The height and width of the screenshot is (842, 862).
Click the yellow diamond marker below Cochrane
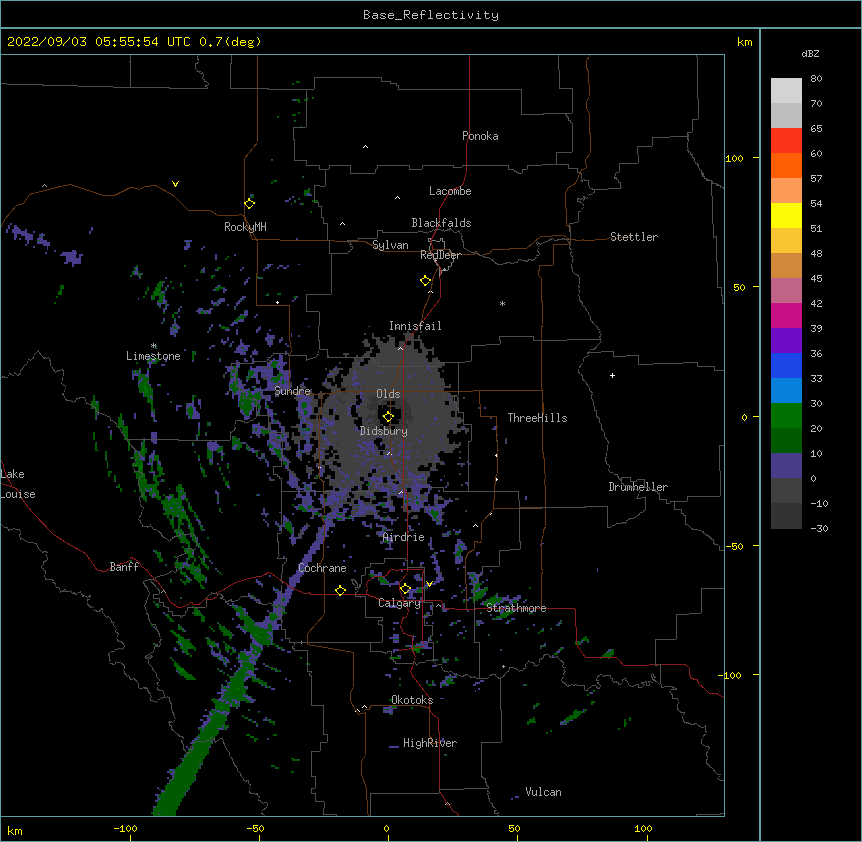[x=340, y=590]
